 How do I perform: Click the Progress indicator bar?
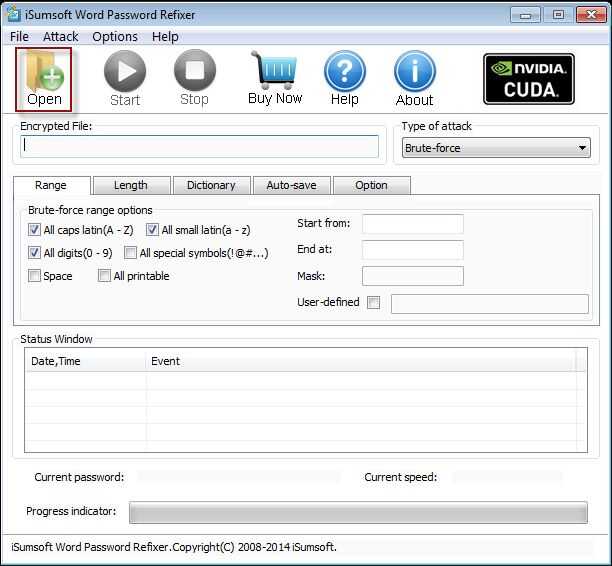click(358, 512)
